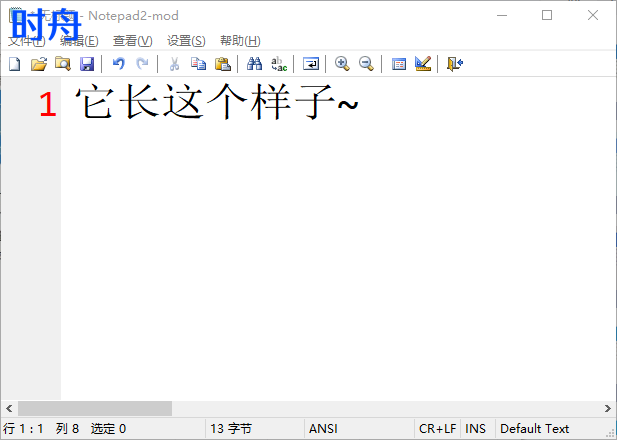Viewport: 617px width, 440px height.
Task: Open the 帮助(H) menu
Action: (240, 41)
